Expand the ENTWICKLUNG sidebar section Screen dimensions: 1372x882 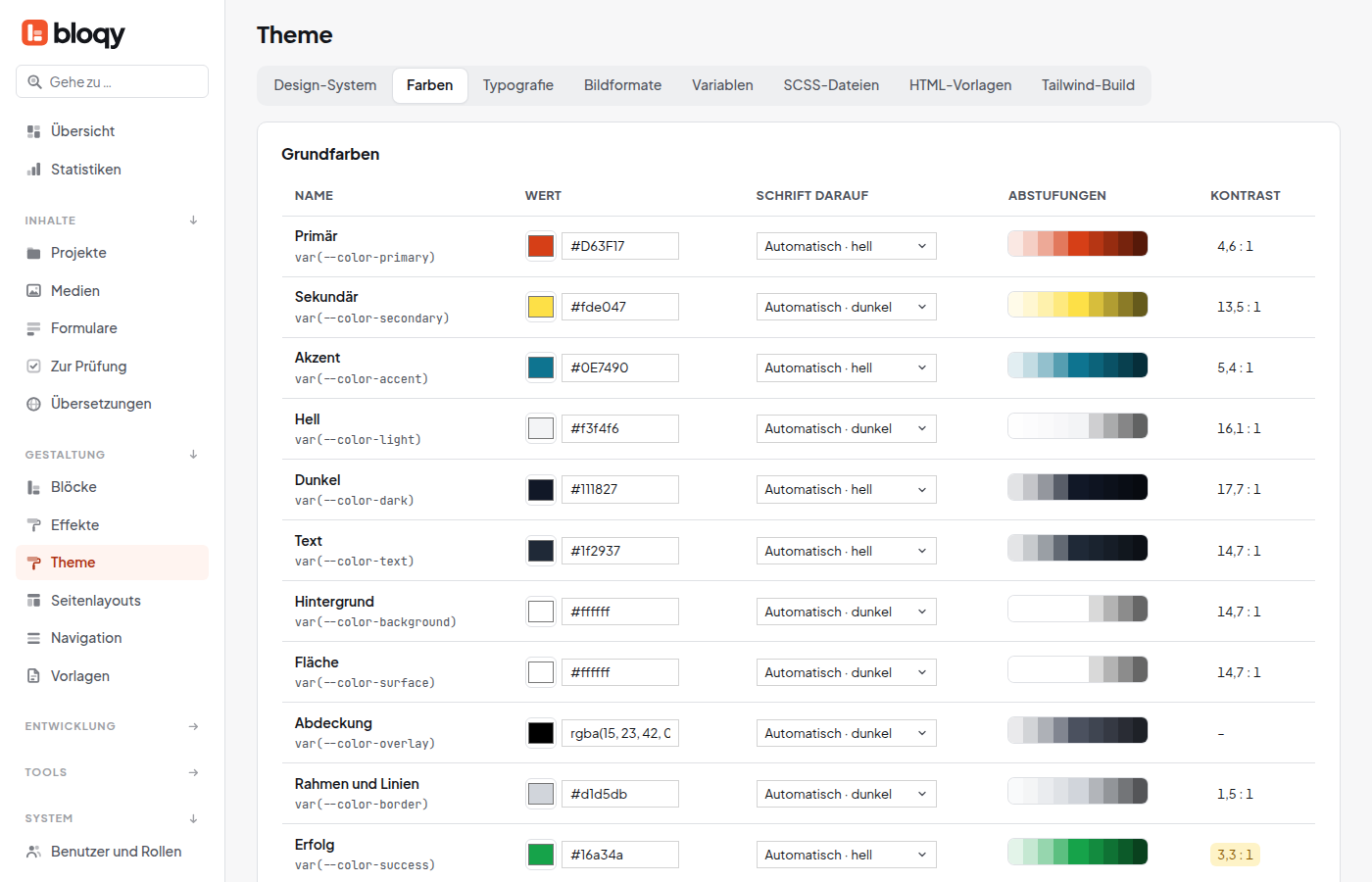coord(193,726)
